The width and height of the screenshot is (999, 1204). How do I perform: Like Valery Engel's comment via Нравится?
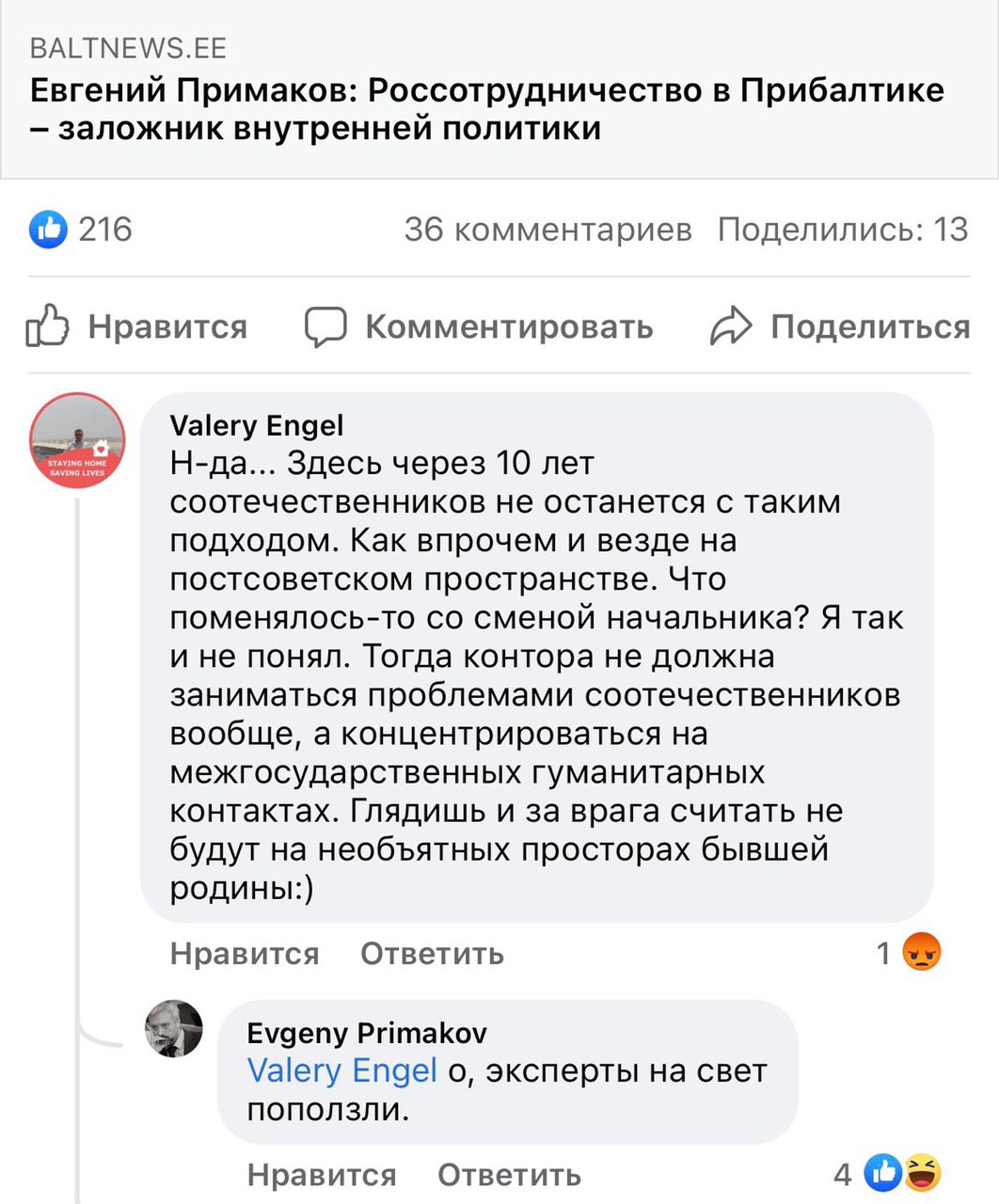point(245,954)
